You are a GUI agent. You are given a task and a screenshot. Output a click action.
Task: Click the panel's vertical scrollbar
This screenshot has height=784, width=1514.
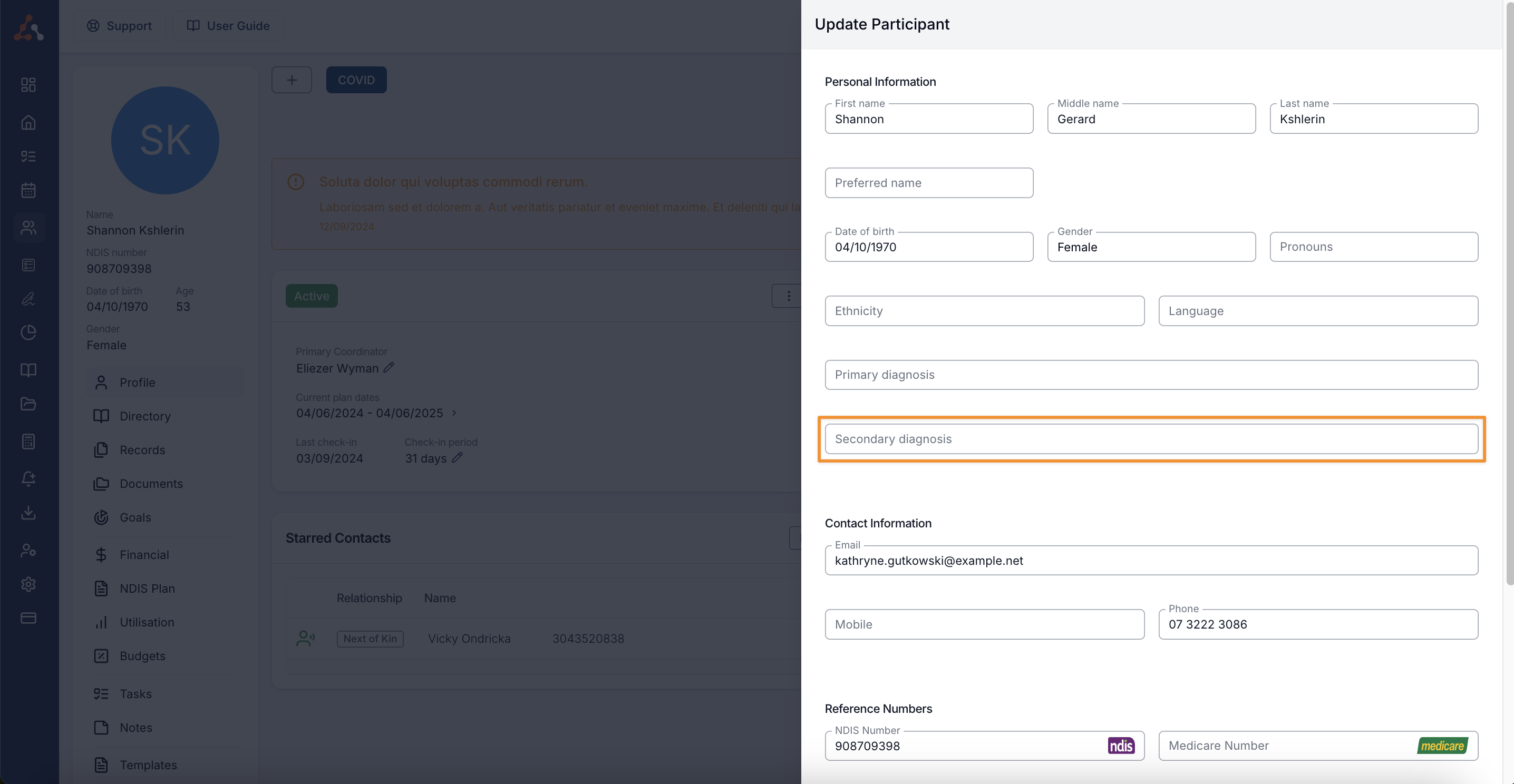(1509, 293)
